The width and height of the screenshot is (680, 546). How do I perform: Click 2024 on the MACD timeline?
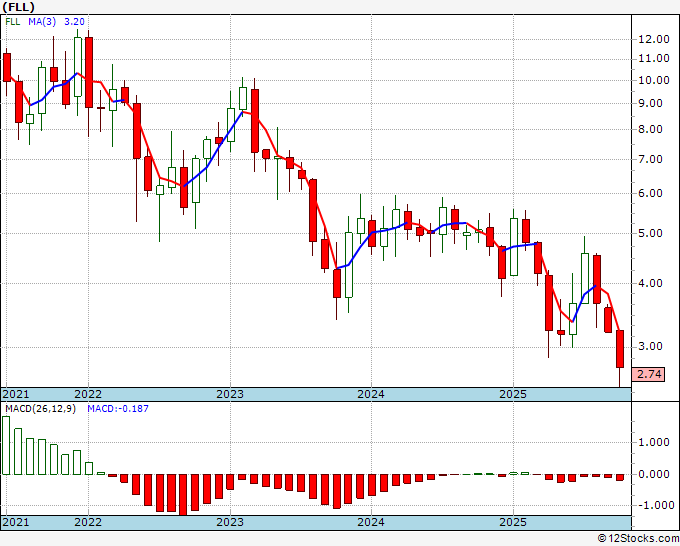pyautogui.click(x=371, y=522)
